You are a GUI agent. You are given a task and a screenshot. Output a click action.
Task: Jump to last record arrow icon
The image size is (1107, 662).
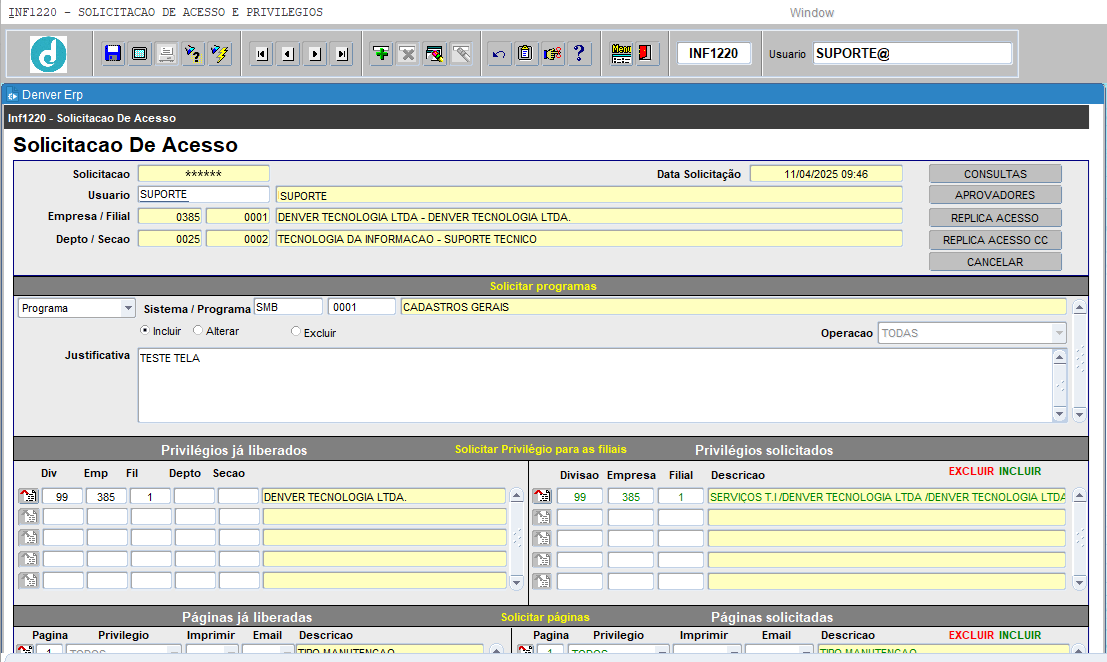coord(342,54)
